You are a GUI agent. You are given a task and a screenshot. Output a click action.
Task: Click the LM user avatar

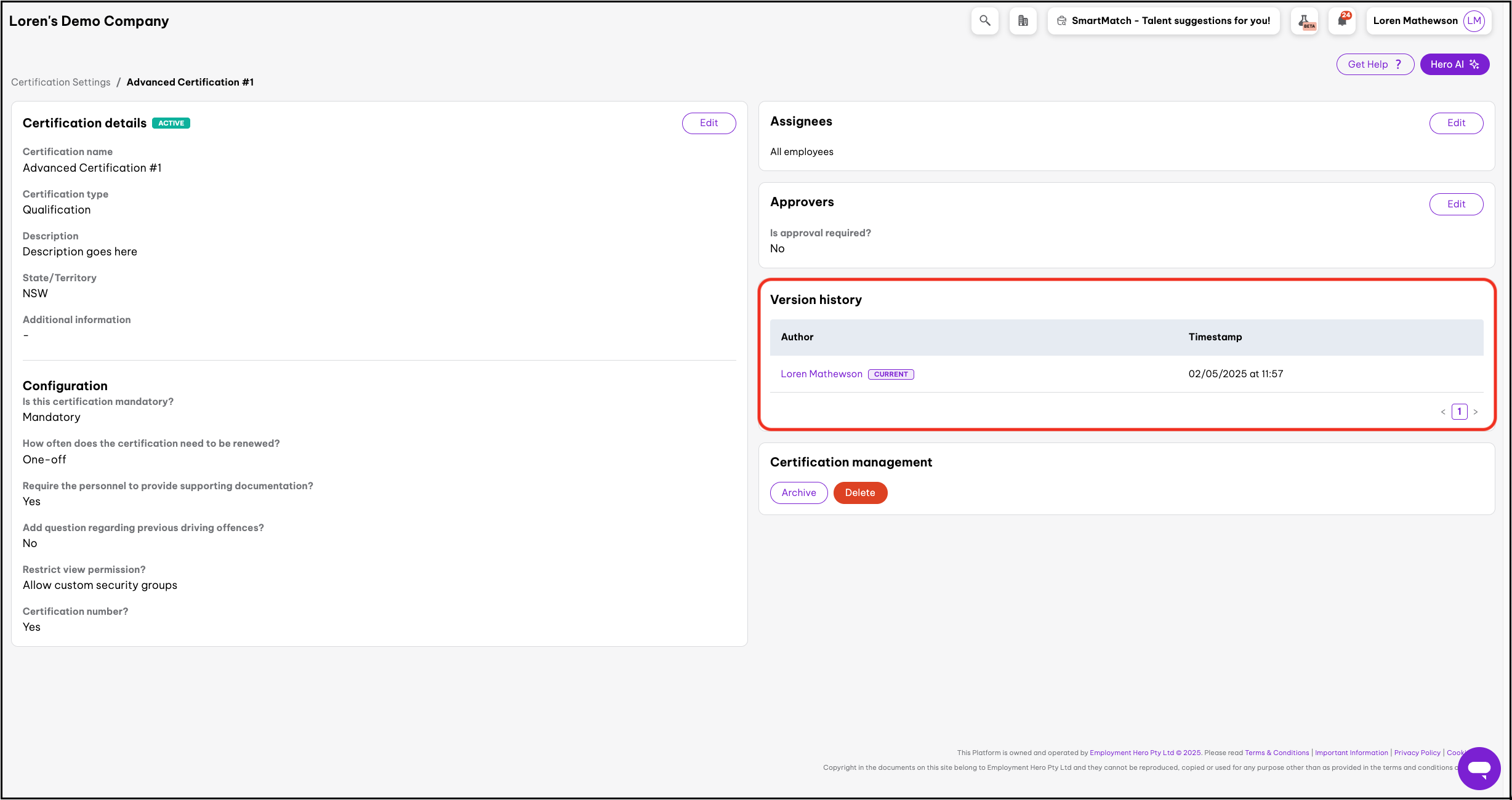(x=1474, y=21)
